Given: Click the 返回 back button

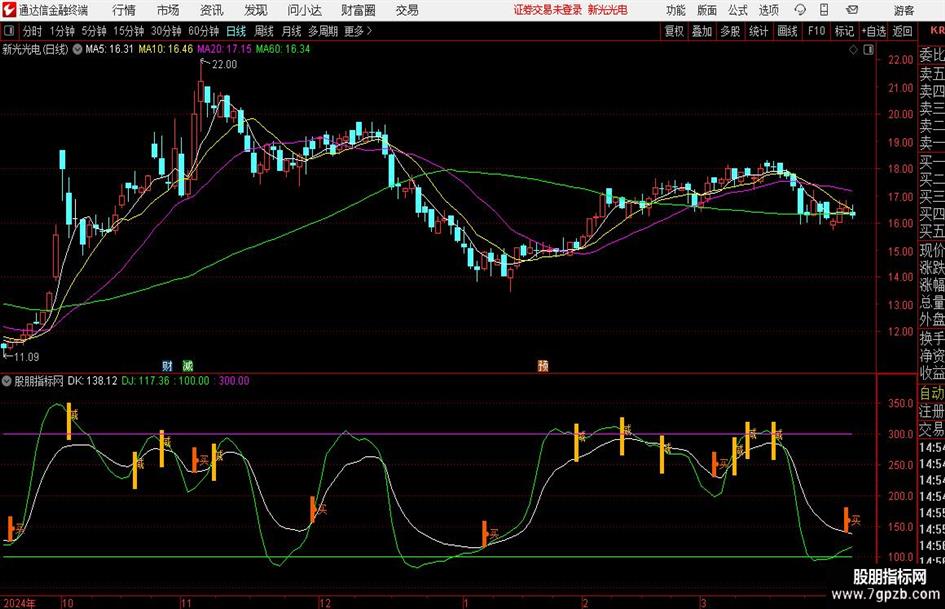Looking at the screenshot, I should tap(902, 31).
